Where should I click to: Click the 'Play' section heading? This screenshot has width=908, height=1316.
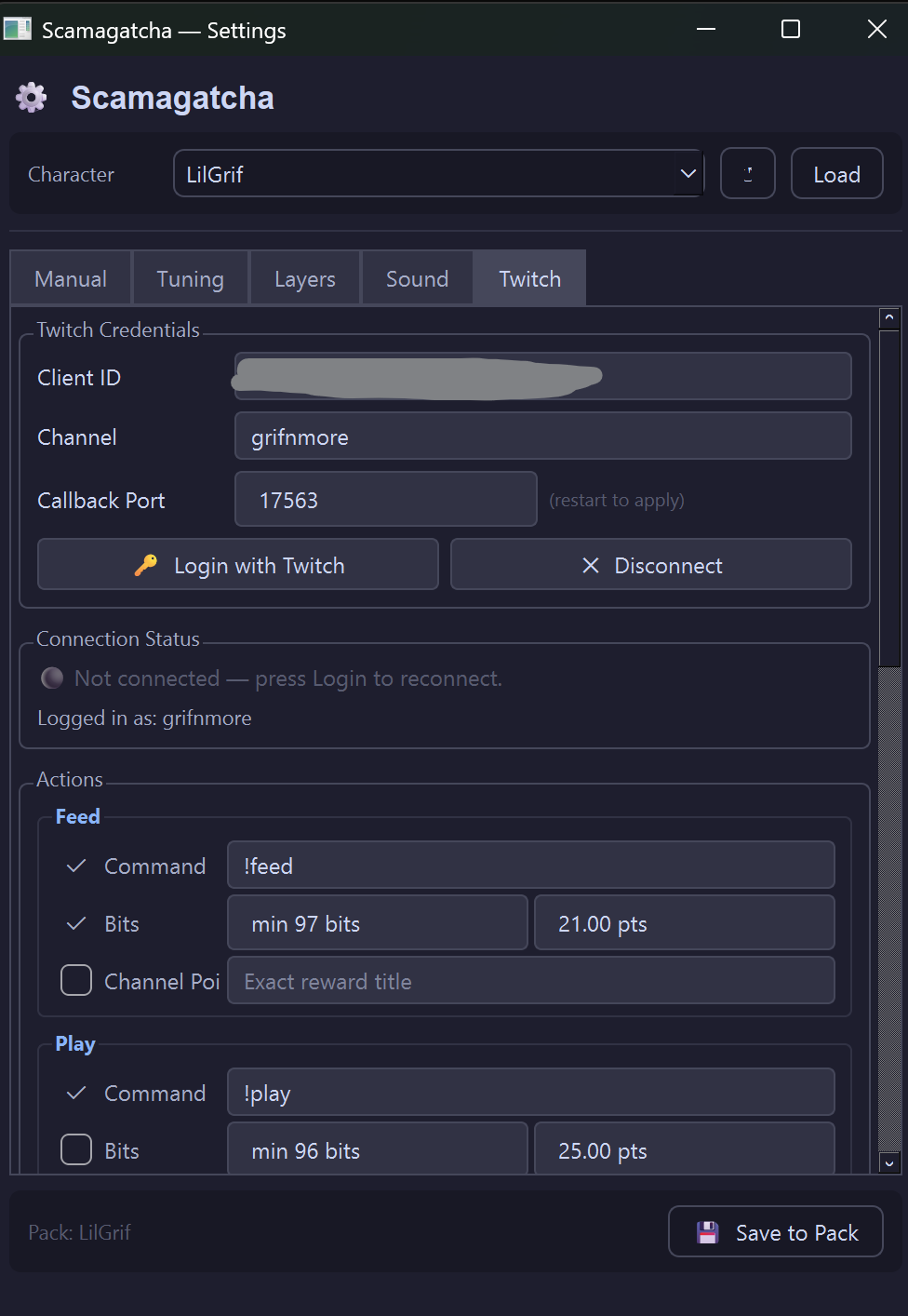75,1043
